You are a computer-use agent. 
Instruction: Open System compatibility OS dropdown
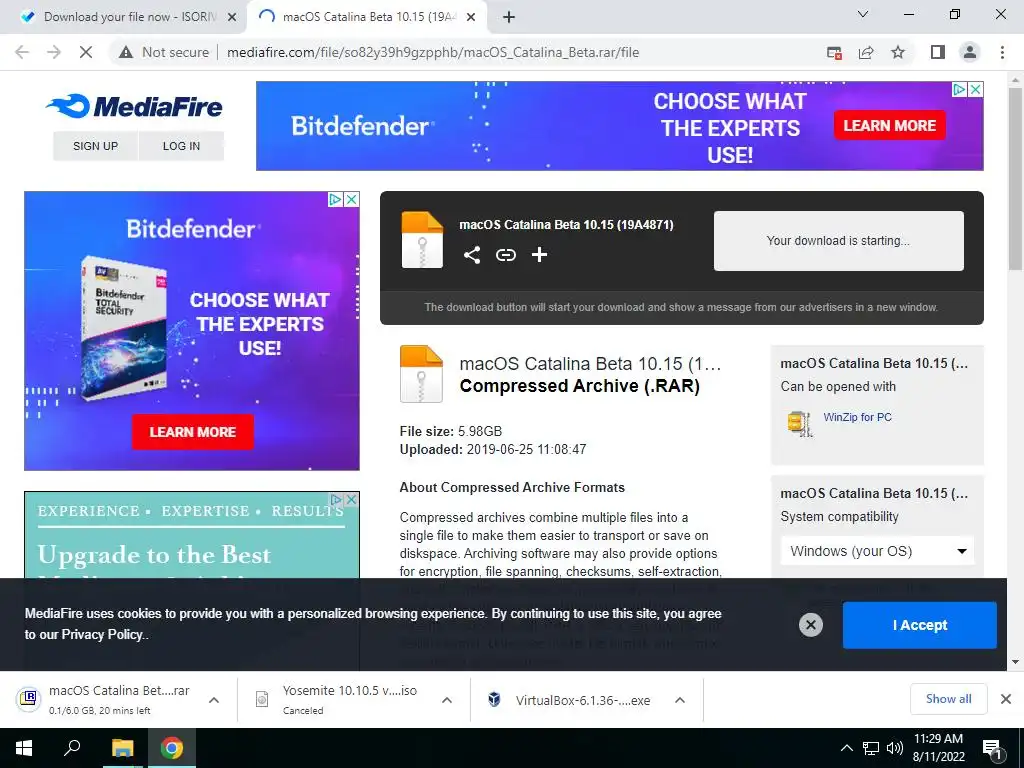click(877, 551)
